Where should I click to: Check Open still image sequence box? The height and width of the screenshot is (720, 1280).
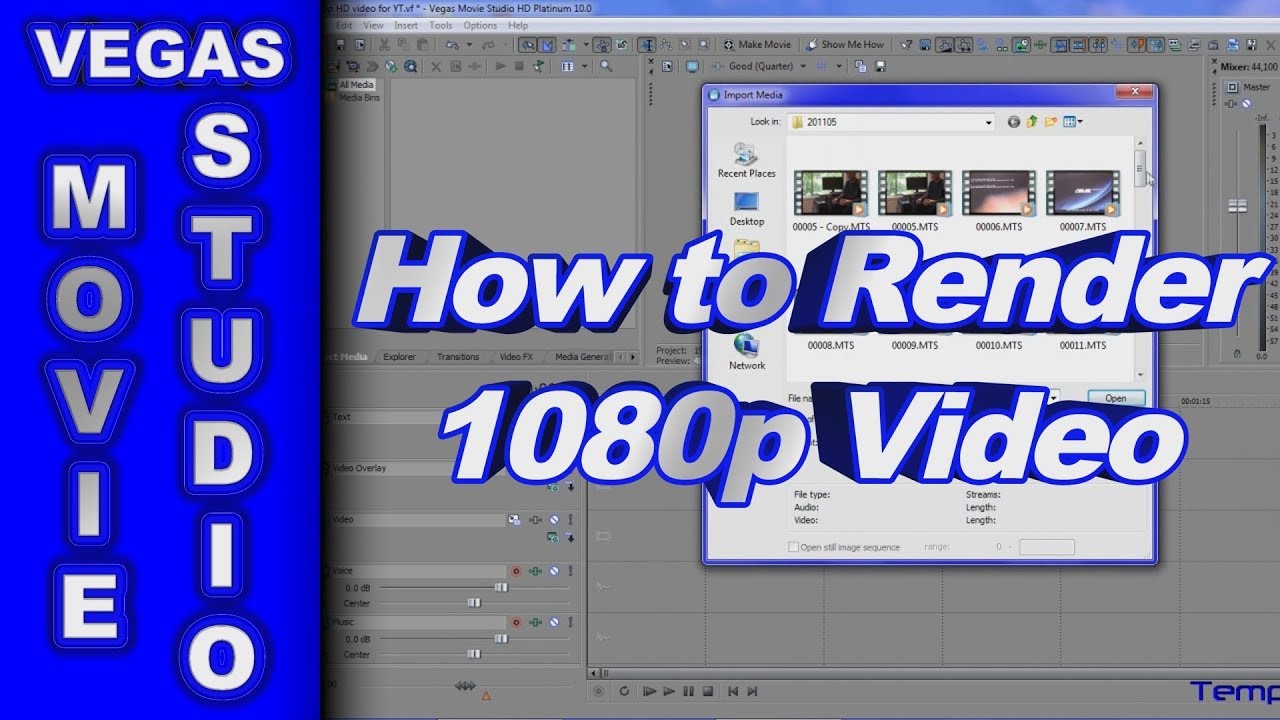(x=794, y=547)
